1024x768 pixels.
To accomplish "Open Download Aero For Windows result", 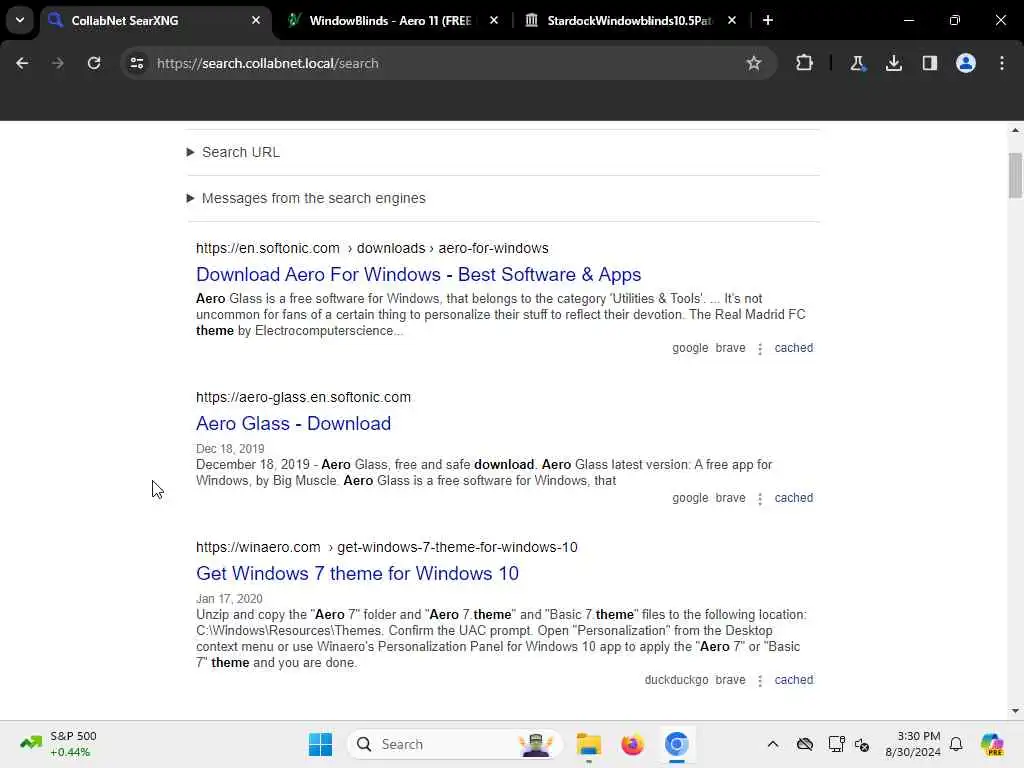I will pos(419,274).
